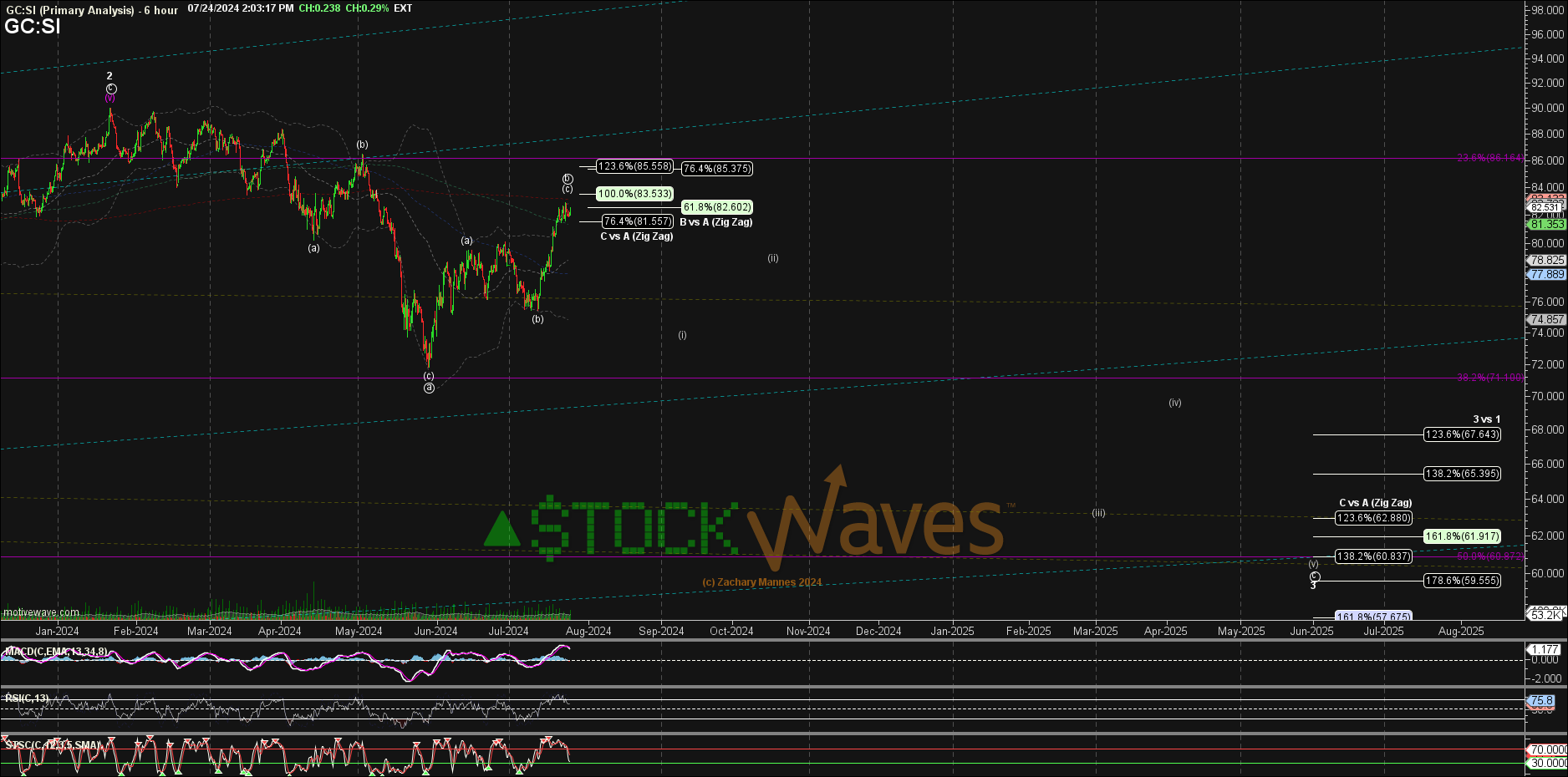Screen dimensions: 1568x777
Task: Select the 76.4%(81.557) Fibonacci label
Action: coord(637,221)
